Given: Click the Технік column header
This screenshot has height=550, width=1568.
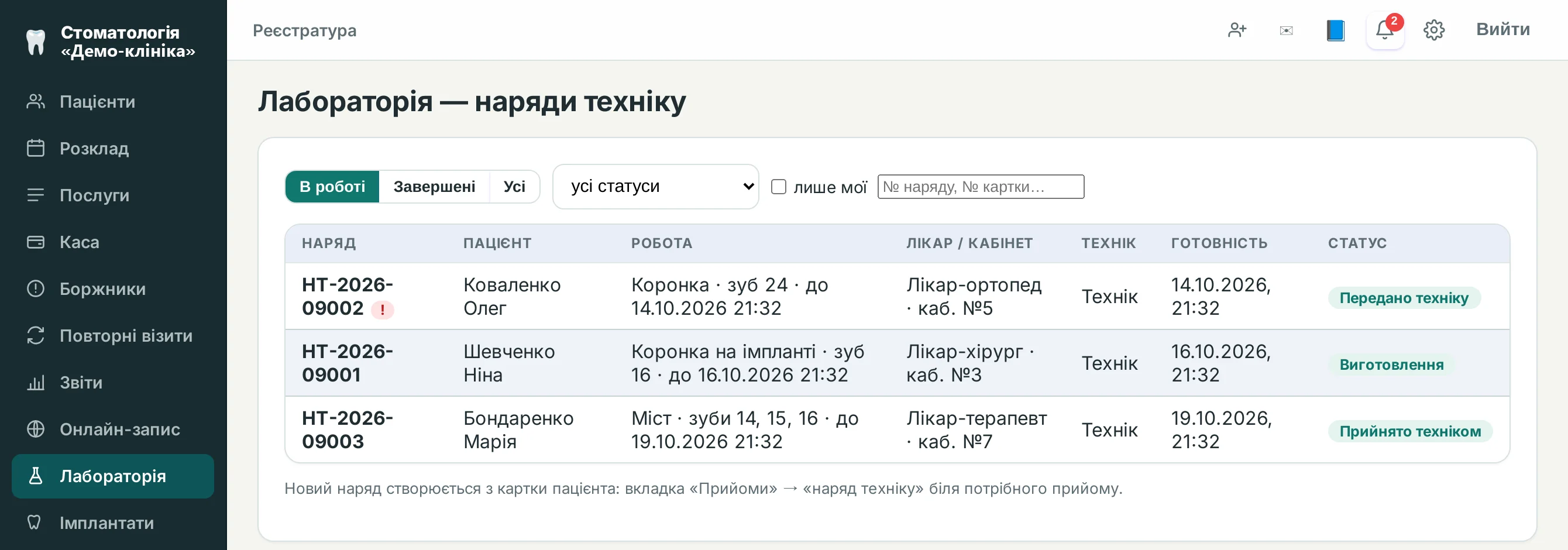Looking at the screenshot, I should coord(1109,243).
